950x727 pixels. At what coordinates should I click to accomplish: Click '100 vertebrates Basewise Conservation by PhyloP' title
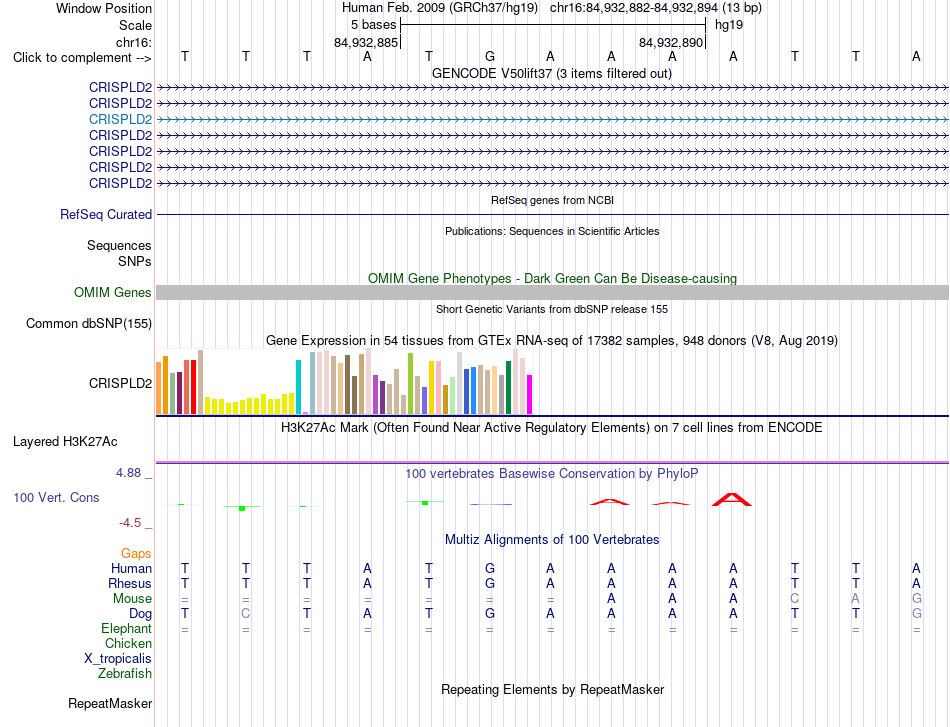552,474
